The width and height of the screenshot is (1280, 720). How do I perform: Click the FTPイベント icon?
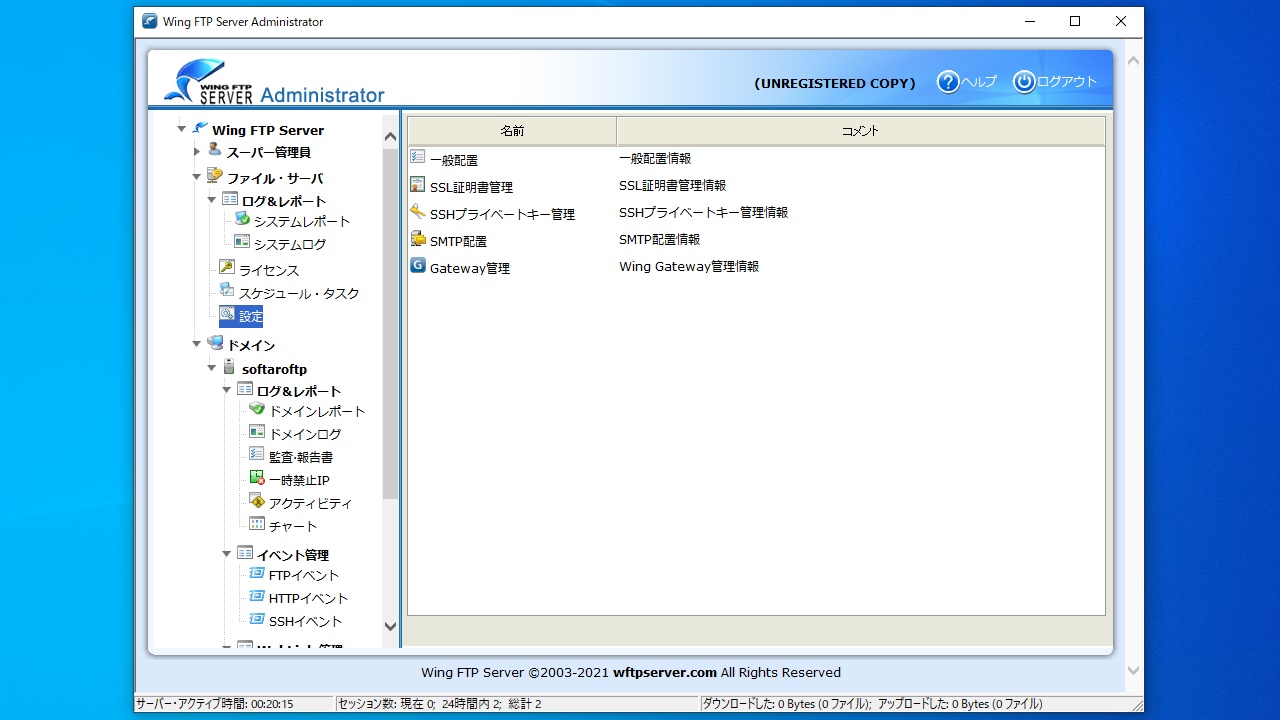click(257, 573)
